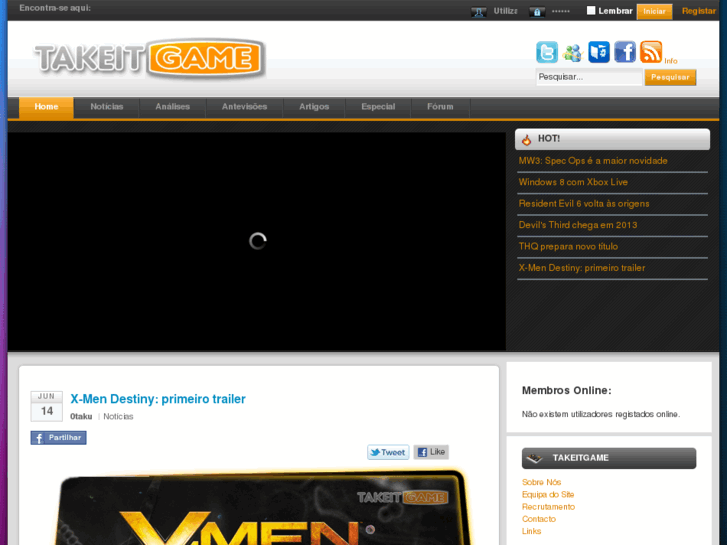Click the icon in TAKEITGAME sidebar header
727x545 pixels.
tap(535, 458)
